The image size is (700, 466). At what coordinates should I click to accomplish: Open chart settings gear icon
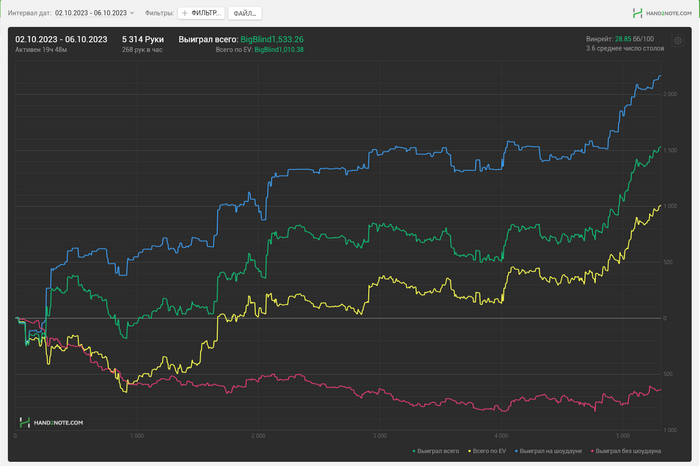678,41
